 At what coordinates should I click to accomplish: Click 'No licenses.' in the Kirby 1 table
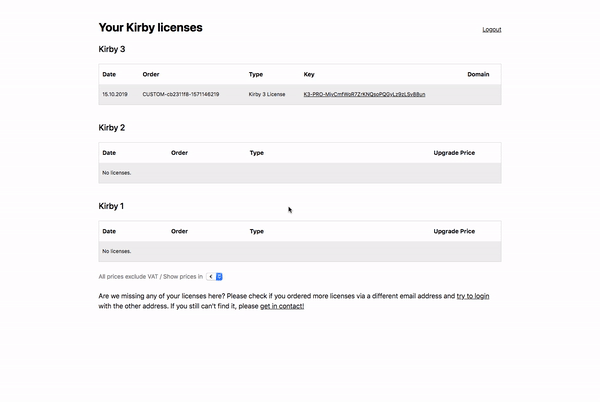coord(117,251)
